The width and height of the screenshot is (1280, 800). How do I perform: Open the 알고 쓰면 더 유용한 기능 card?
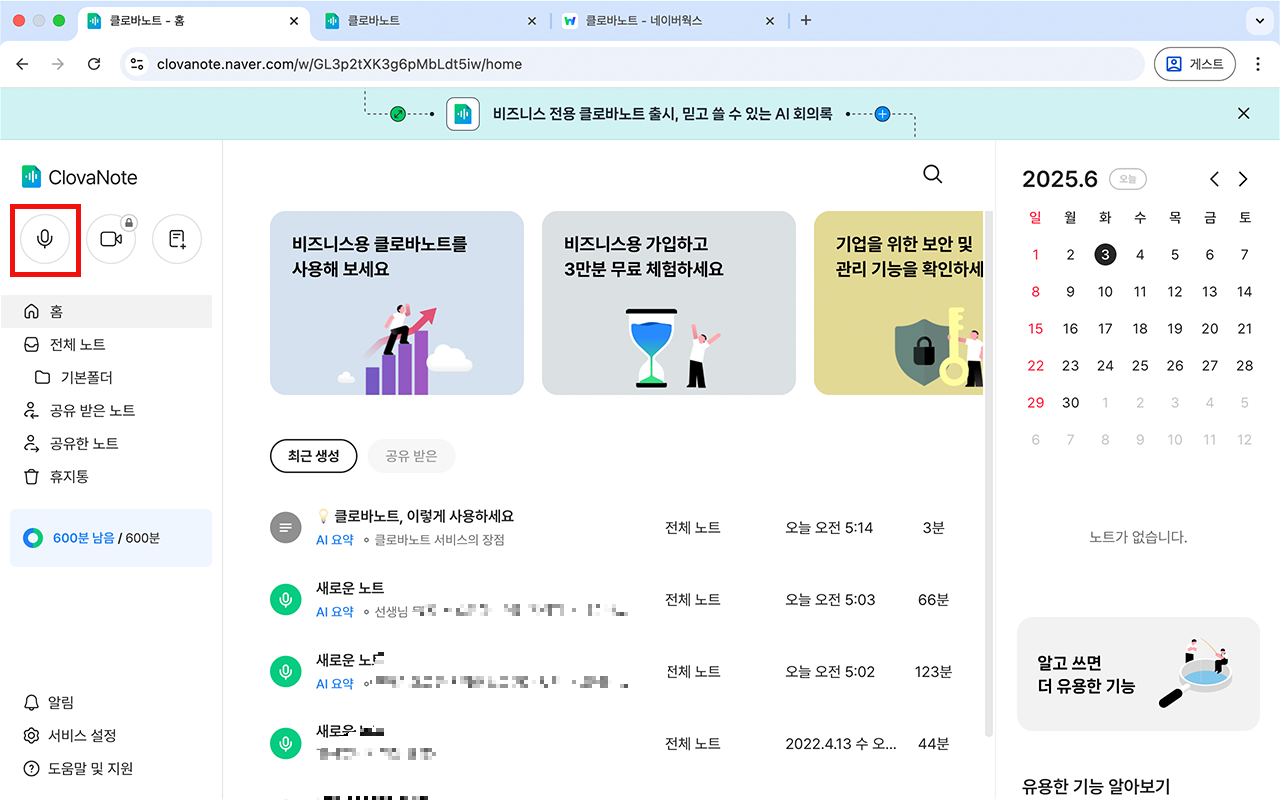coord(1138,674)
